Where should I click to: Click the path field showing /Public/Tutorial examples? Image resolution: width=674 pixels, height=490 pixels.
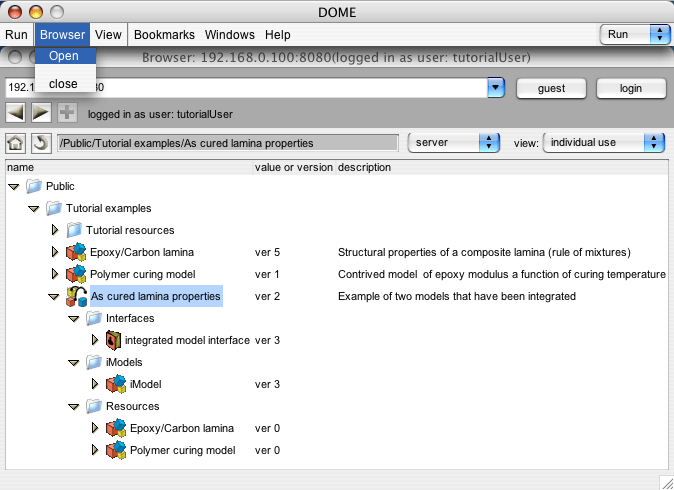click(228, 143)
